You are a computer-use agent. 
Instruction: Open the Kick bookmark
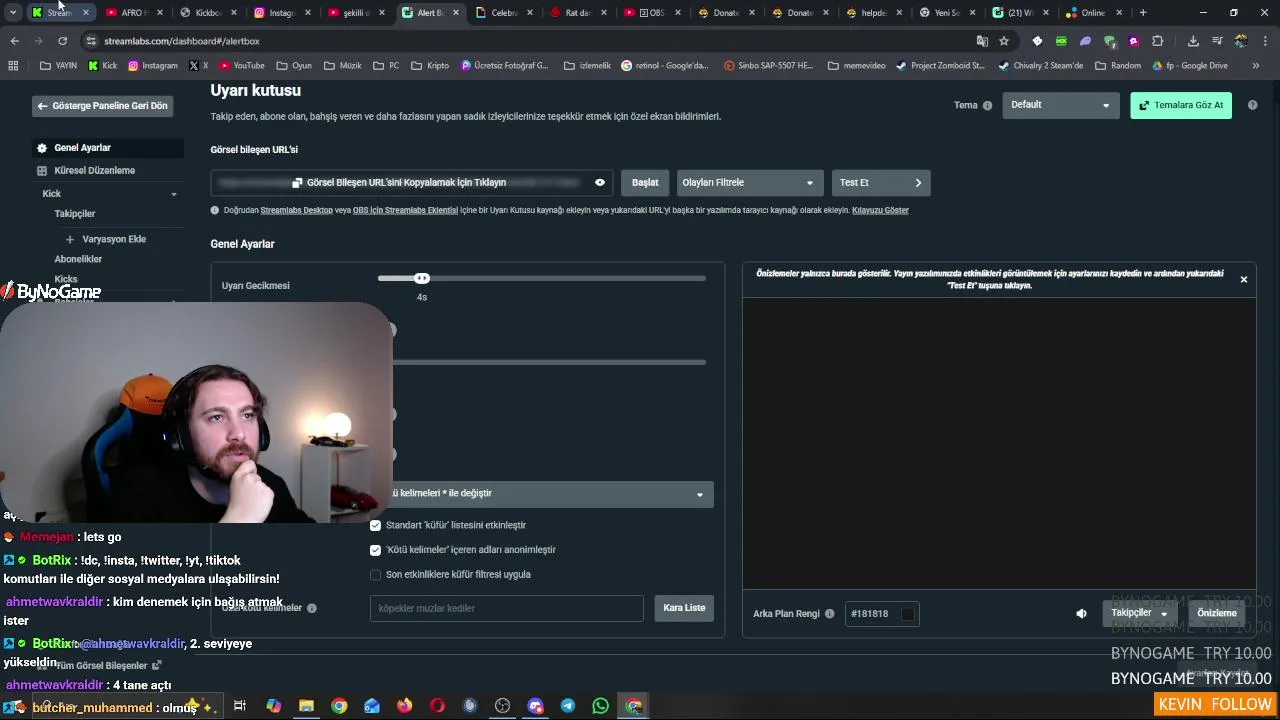pyautogui.click(x=103, y=65)
